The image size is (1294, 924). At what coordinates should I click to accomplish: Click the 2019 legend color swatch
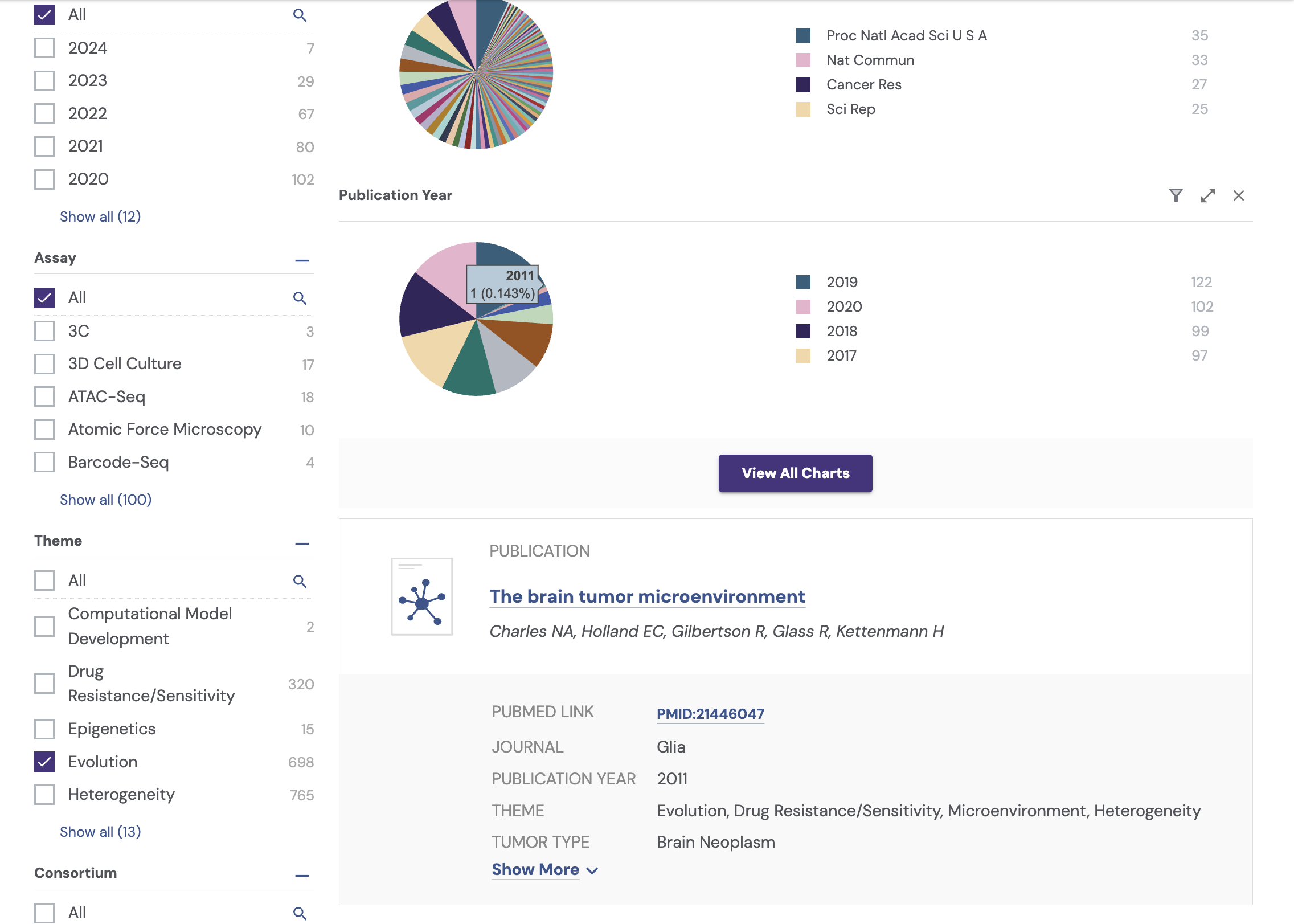[x=802, y=282]
